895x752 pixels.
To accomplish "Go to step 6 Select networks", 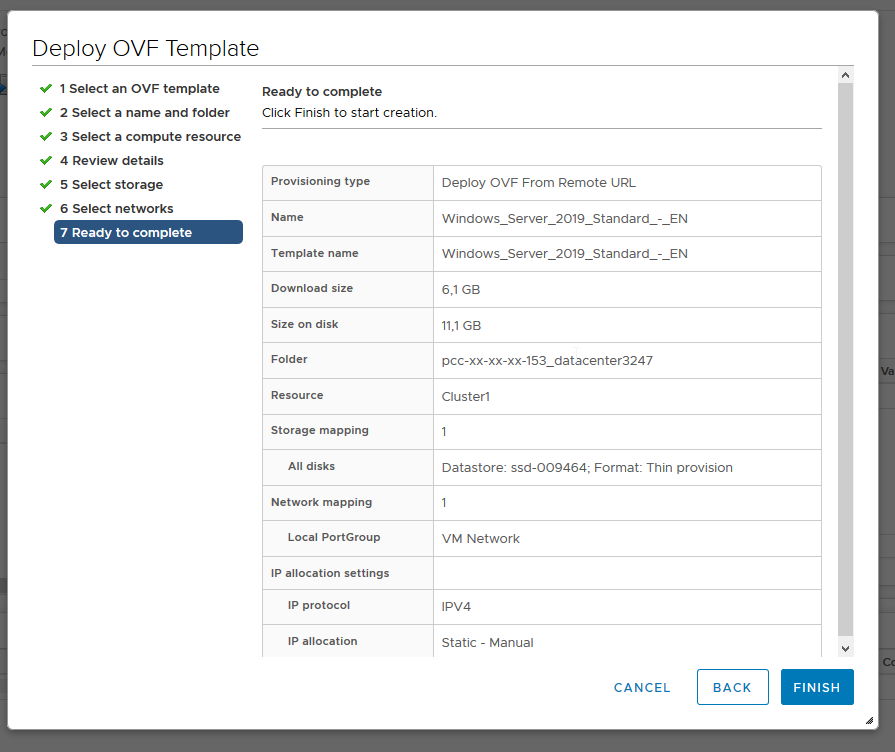I will pyautogui.click(x=116, y=209).
